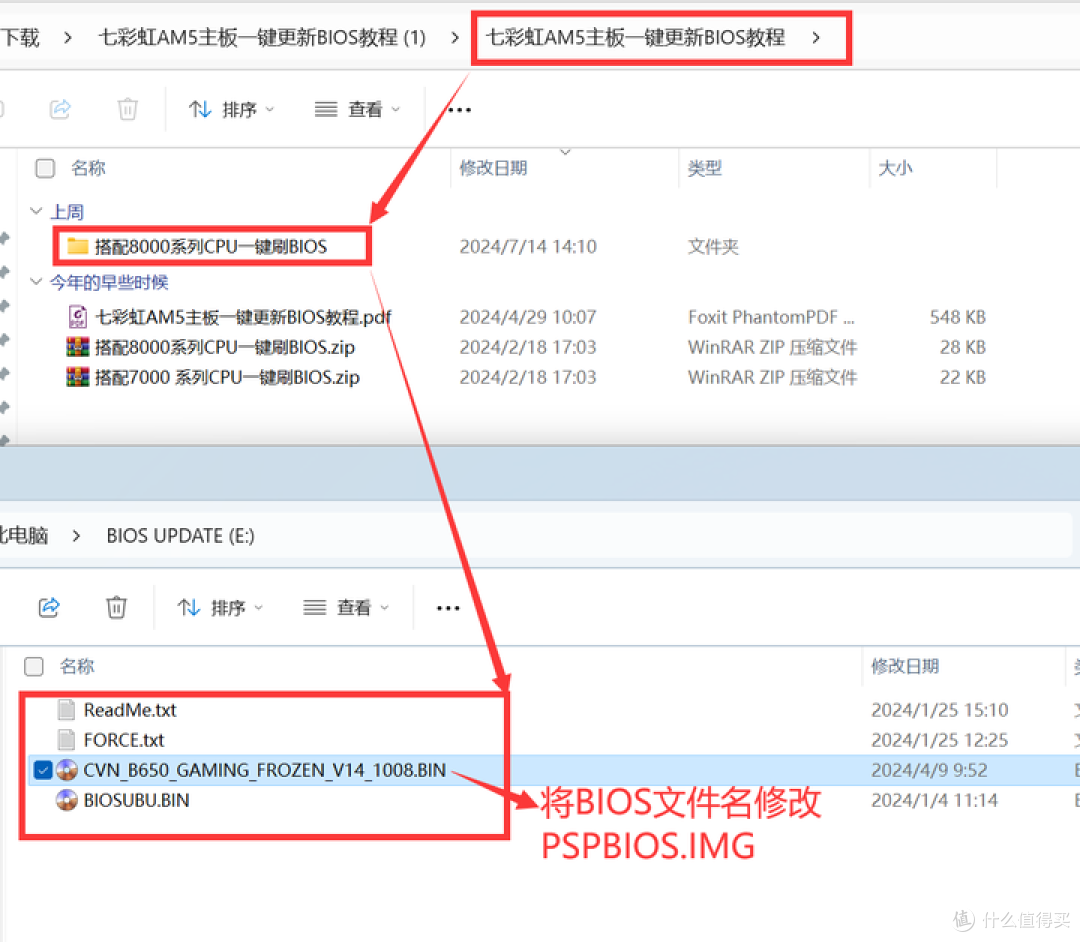Click breadcrumb 下载 in upper address bar

(x=21, y=37)
